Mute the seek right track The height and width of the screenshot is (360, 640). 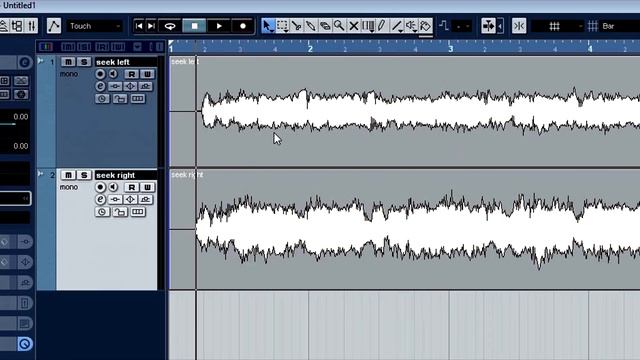(68, 175)
